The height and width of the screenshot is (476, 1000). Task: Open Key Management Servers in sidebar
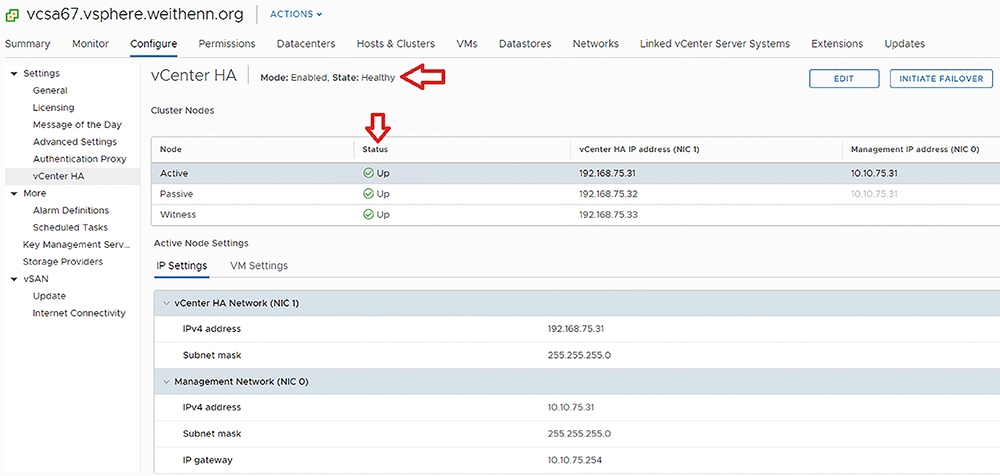pos(77,244)
